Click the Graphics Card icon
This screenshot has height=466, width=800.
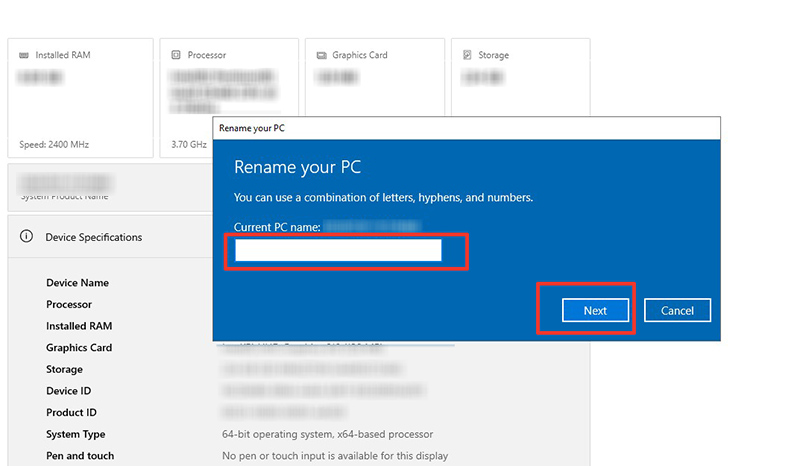coord(321,55)
